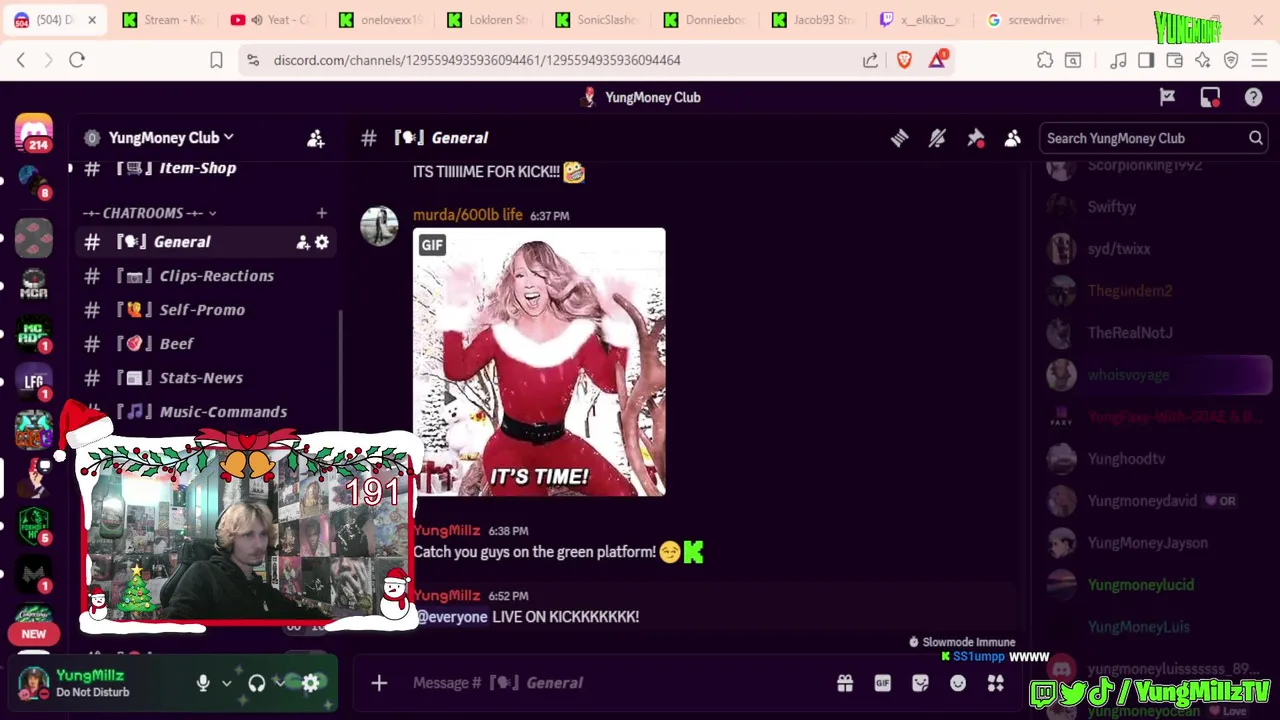1280x720 pixels.
Task: Toggle headphones deafen in user panel
Action: (x=257, y=683)
